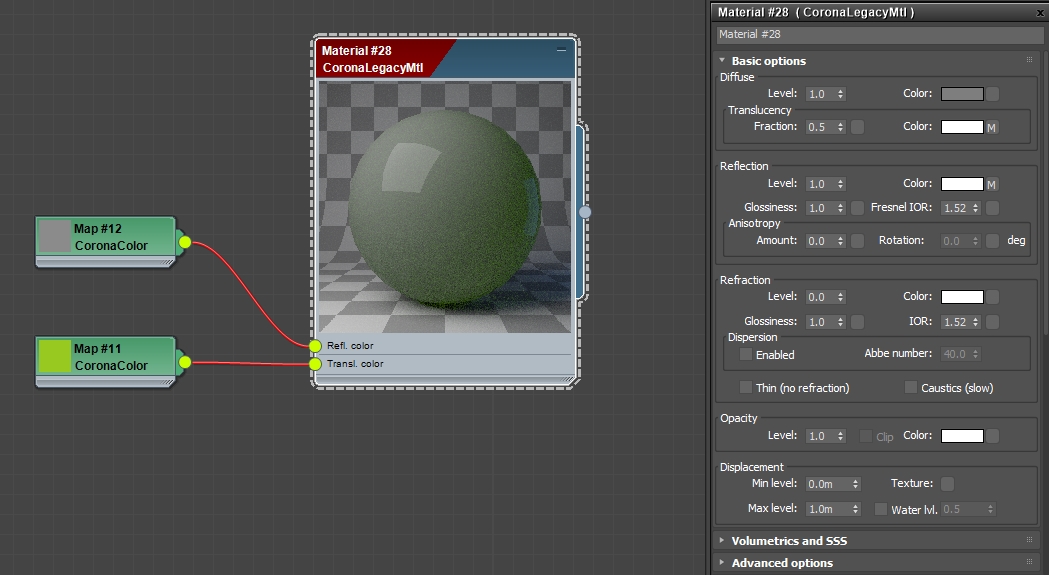Screen dimensions: 1049x575
Task: Click translucency fraction map slot button
Action: click(857, 127)
